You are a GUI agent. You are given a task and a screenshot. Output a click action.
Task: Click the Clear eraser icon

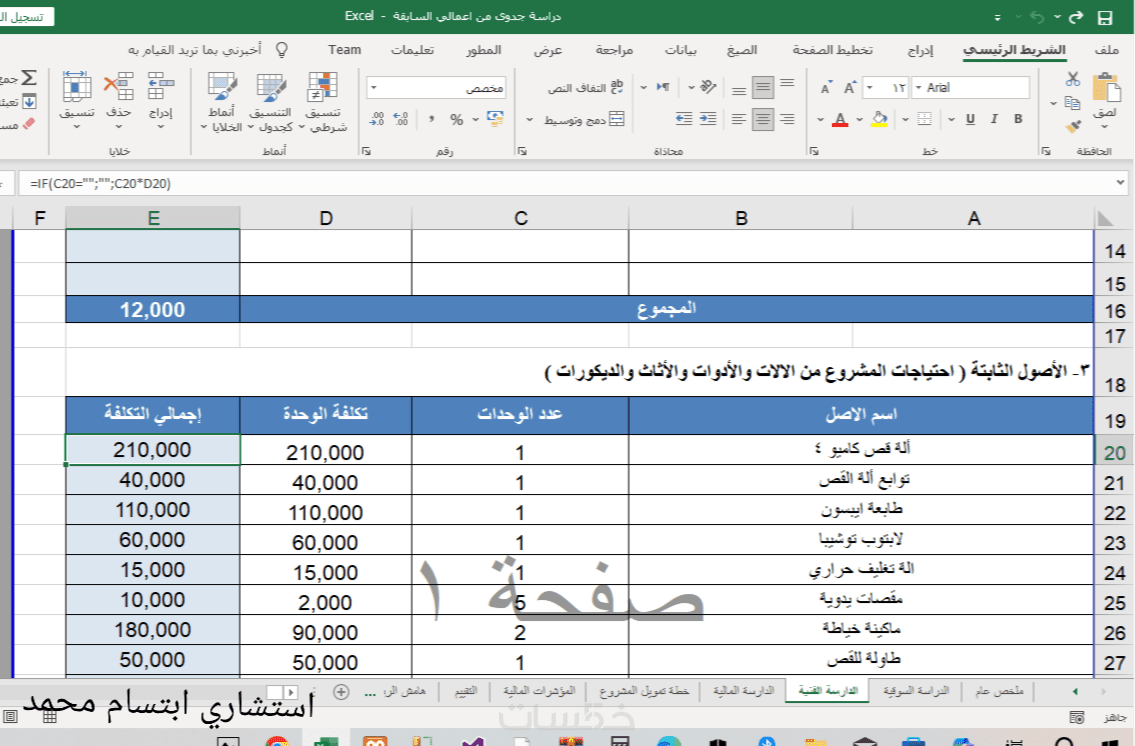pos(29,124)
